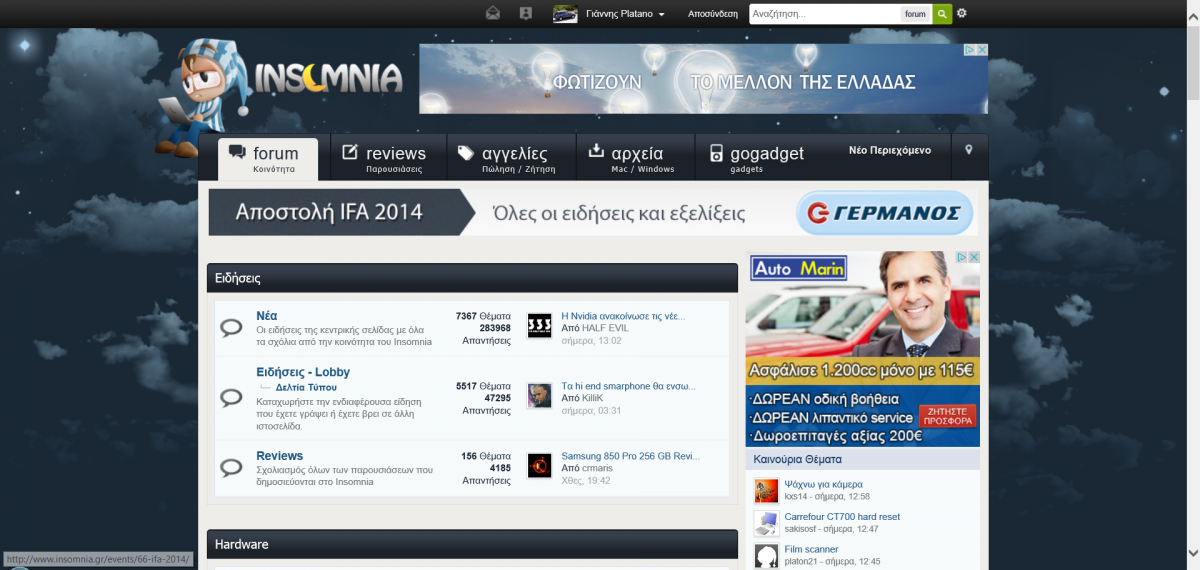Click HALF EVIL avatar thumbnail
Viewport: 1200px width, 570px height.
[539, 326]
